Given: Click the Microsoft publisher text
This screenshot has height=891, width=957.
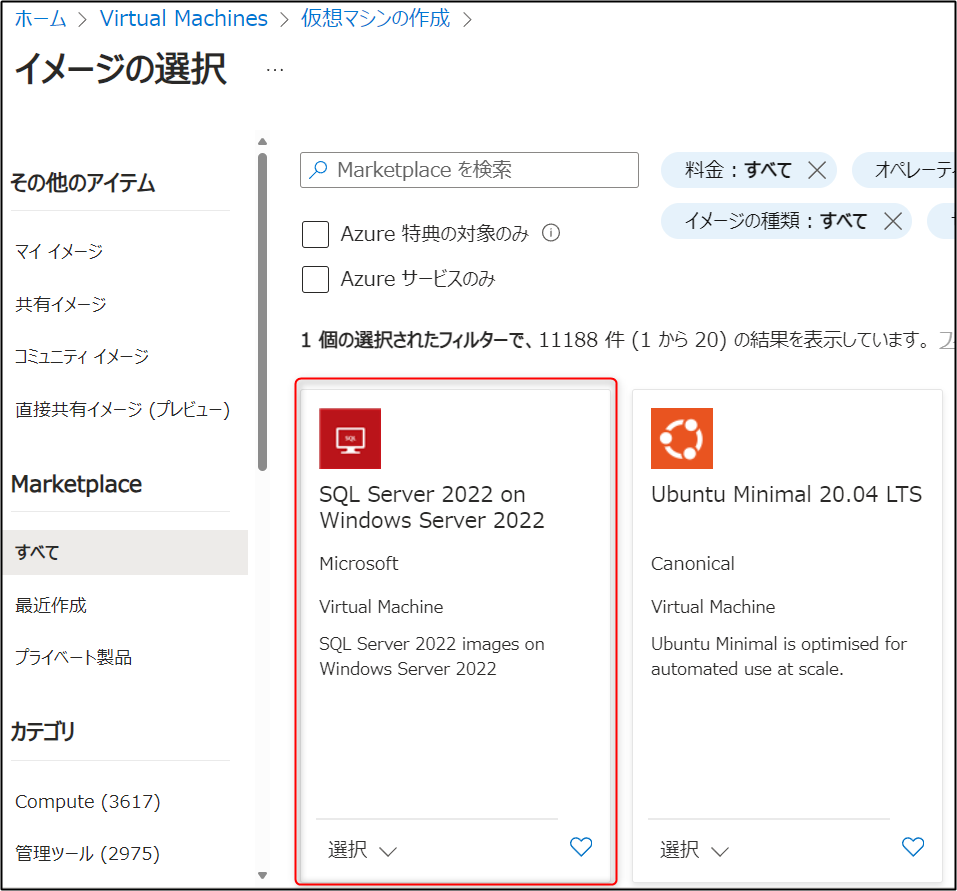Looking at the screenshot, I should click(358, 563).
